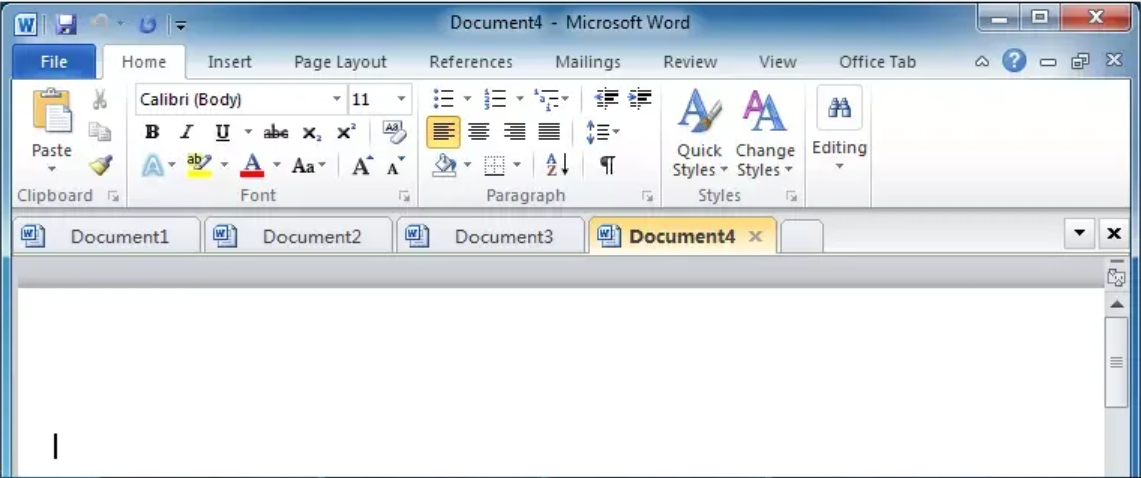1141x478 pixels.
Task: Apply the red font color
Action: pyautogui.click(x=252, y=166)
